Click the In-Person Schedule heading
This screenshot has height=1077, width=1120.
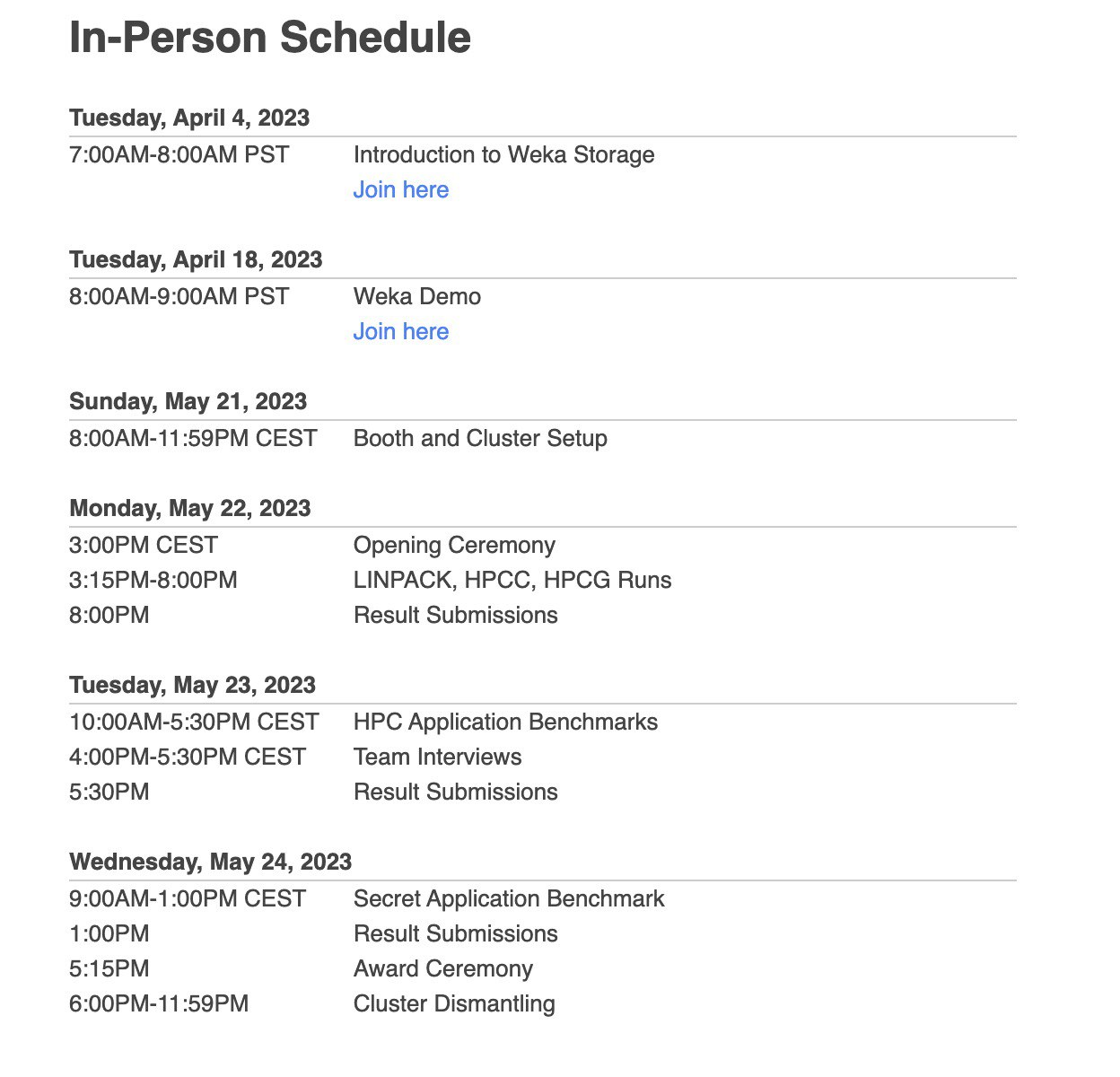click(270, 38)
